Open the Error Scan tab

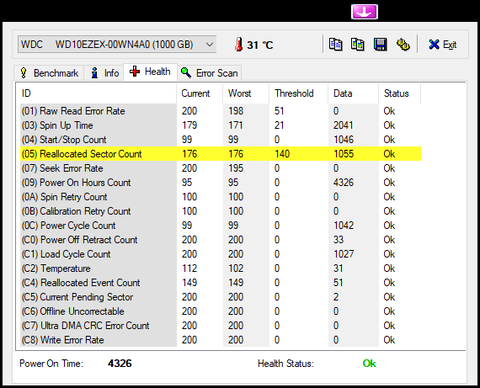click(x=209, y=73)
